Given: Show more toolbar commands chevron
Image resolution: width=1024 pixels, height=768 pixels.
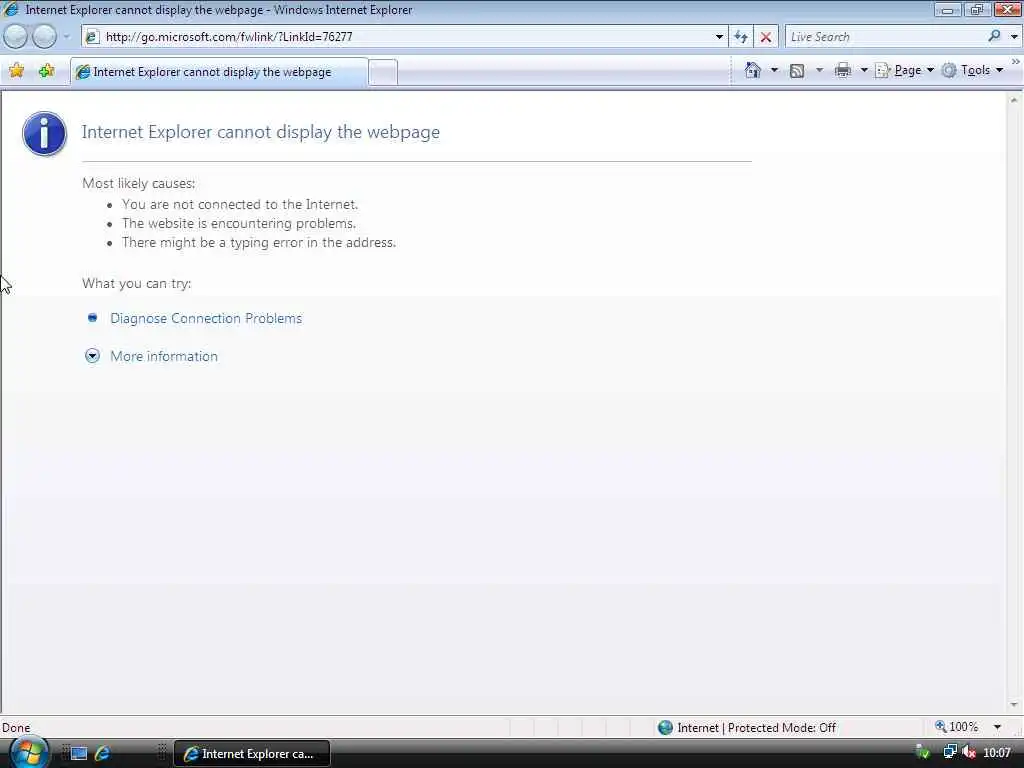Looking at the screenshot, I should 1016,61.
